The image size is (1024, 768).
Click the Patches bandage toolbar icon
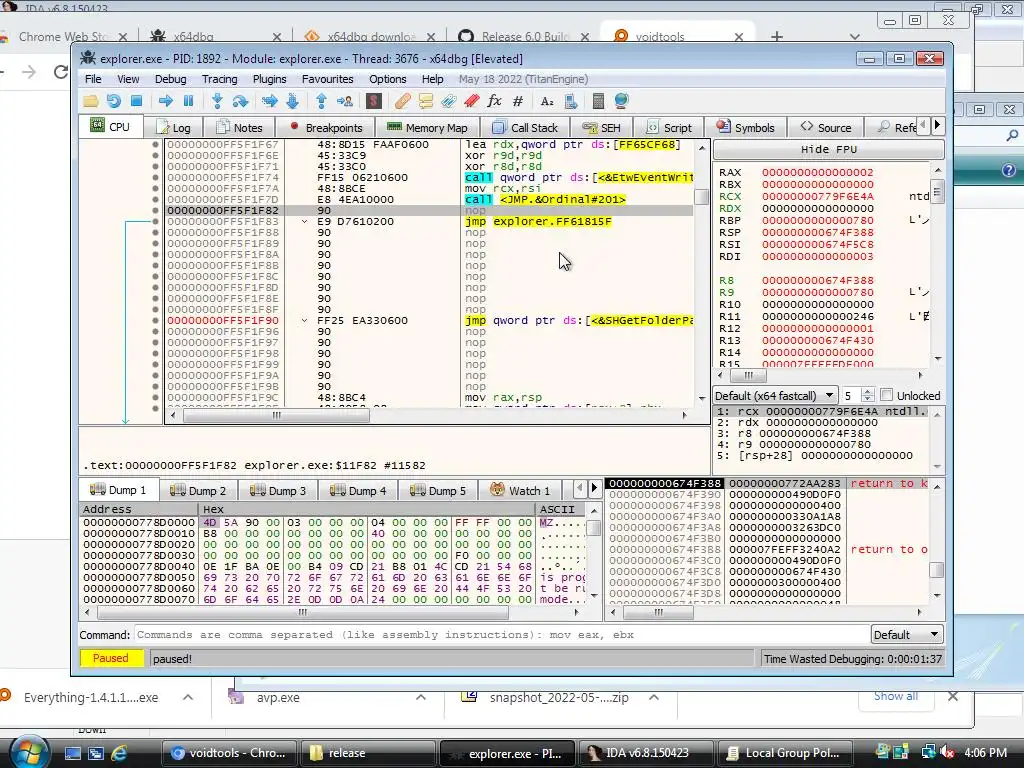click(402, 101)
